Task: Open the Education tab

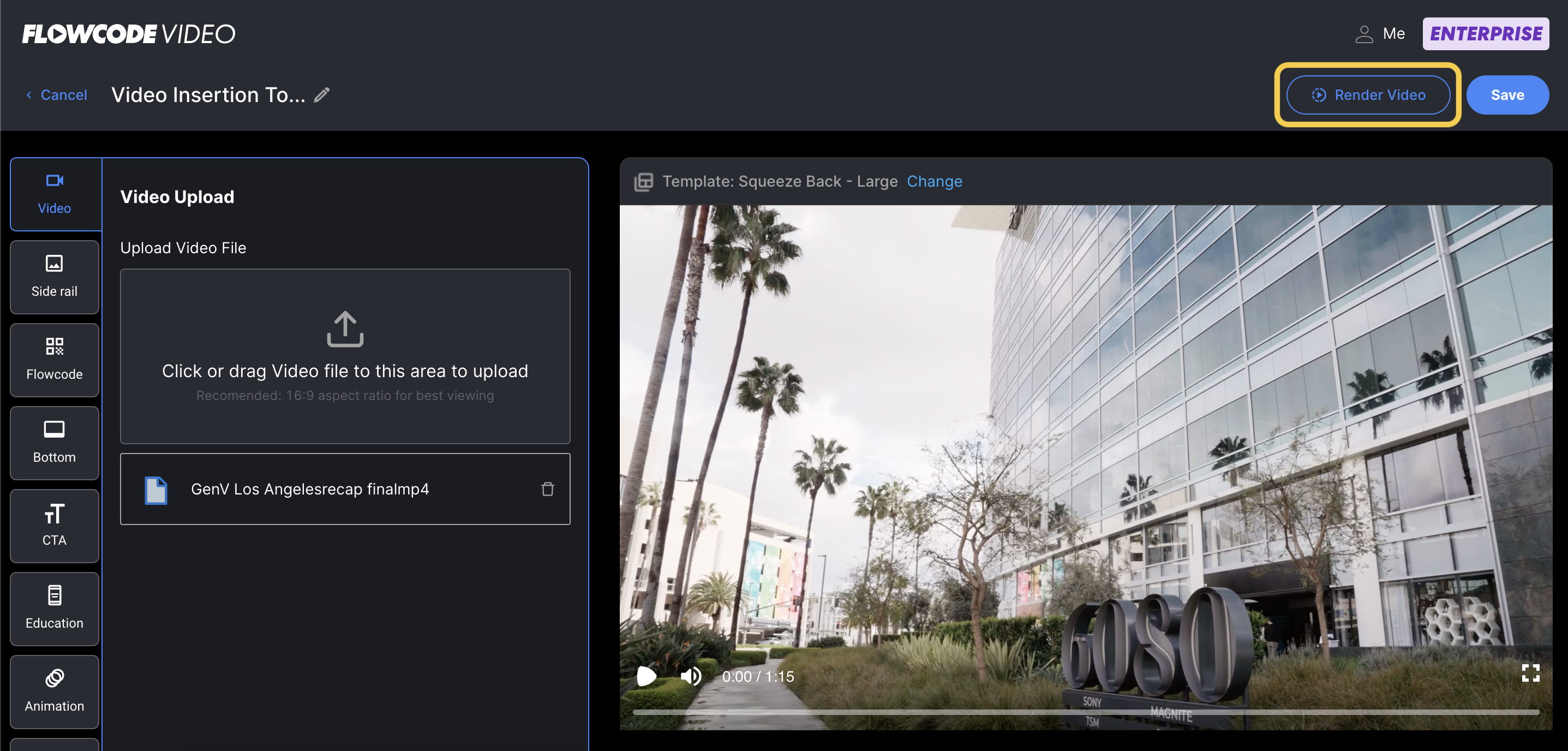Action: 55,609
